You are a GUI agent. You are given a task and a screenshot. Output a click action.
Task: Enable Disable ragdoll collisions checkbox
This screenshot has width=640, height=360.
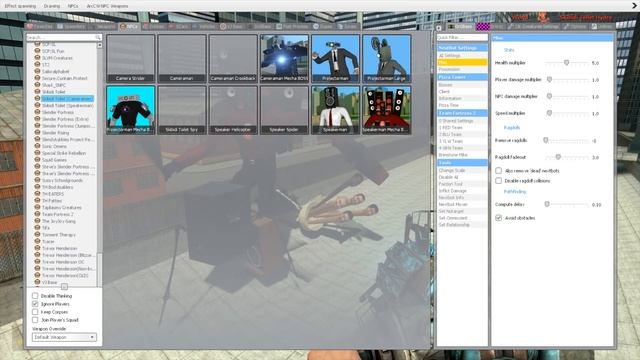[x=498, y=180]
